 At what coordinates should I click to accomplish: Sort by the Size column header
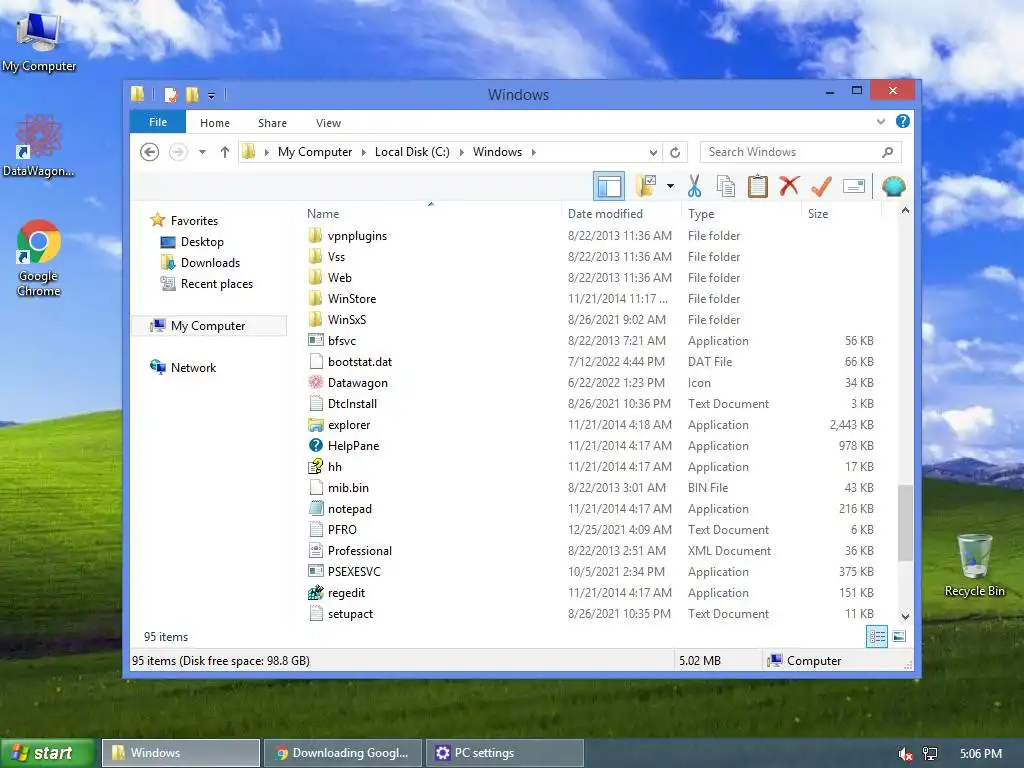pyautogui.click(x=818, y=214)
